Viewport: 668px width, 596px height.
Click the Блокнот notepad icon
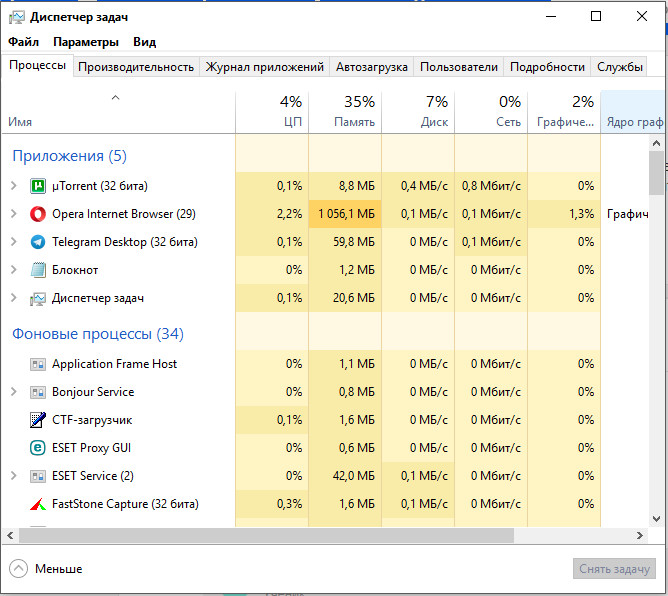[x=38, y=270]
